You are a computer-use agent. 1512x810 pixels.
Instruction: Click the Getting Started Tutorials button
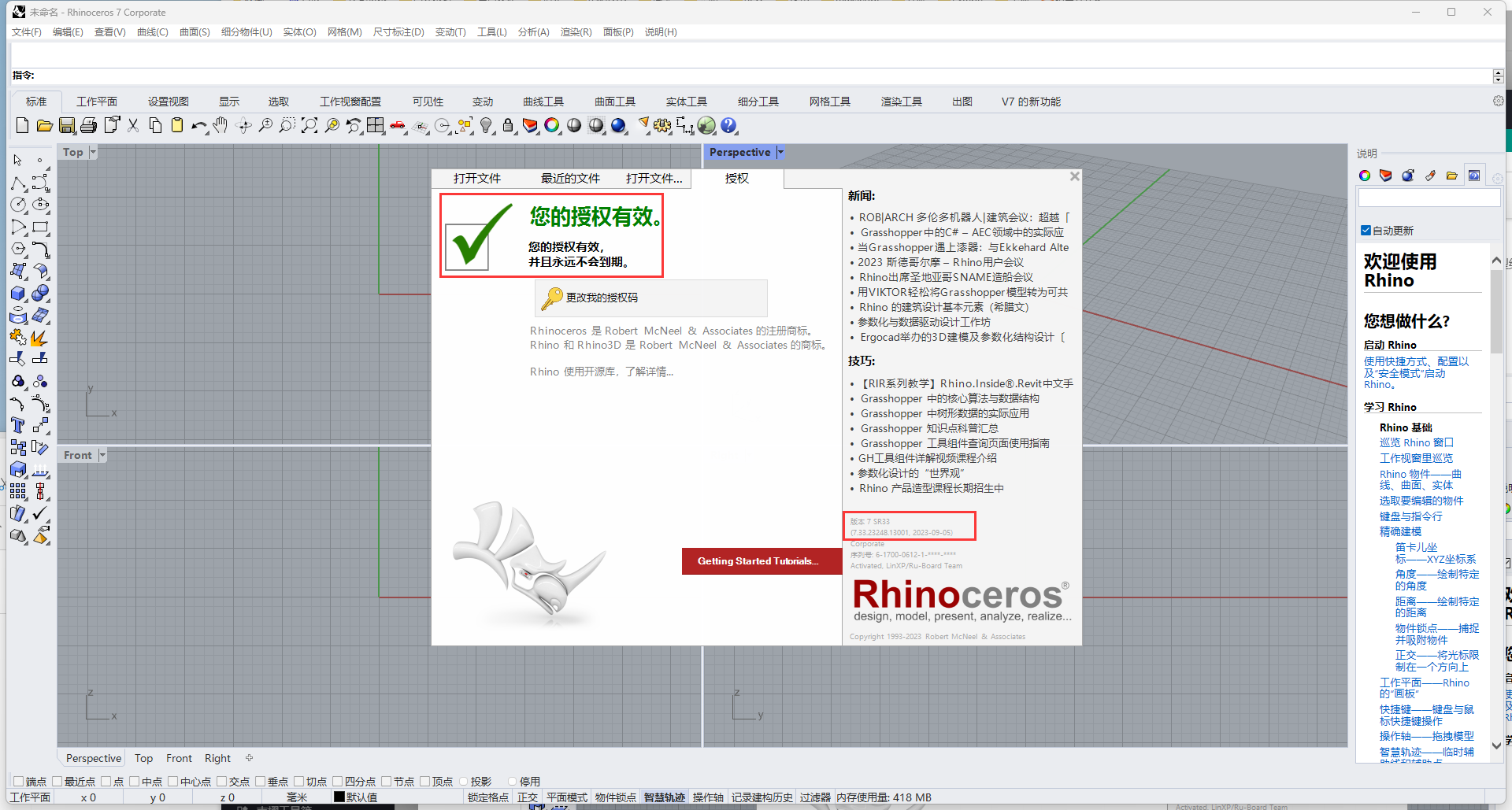point(762,561)
